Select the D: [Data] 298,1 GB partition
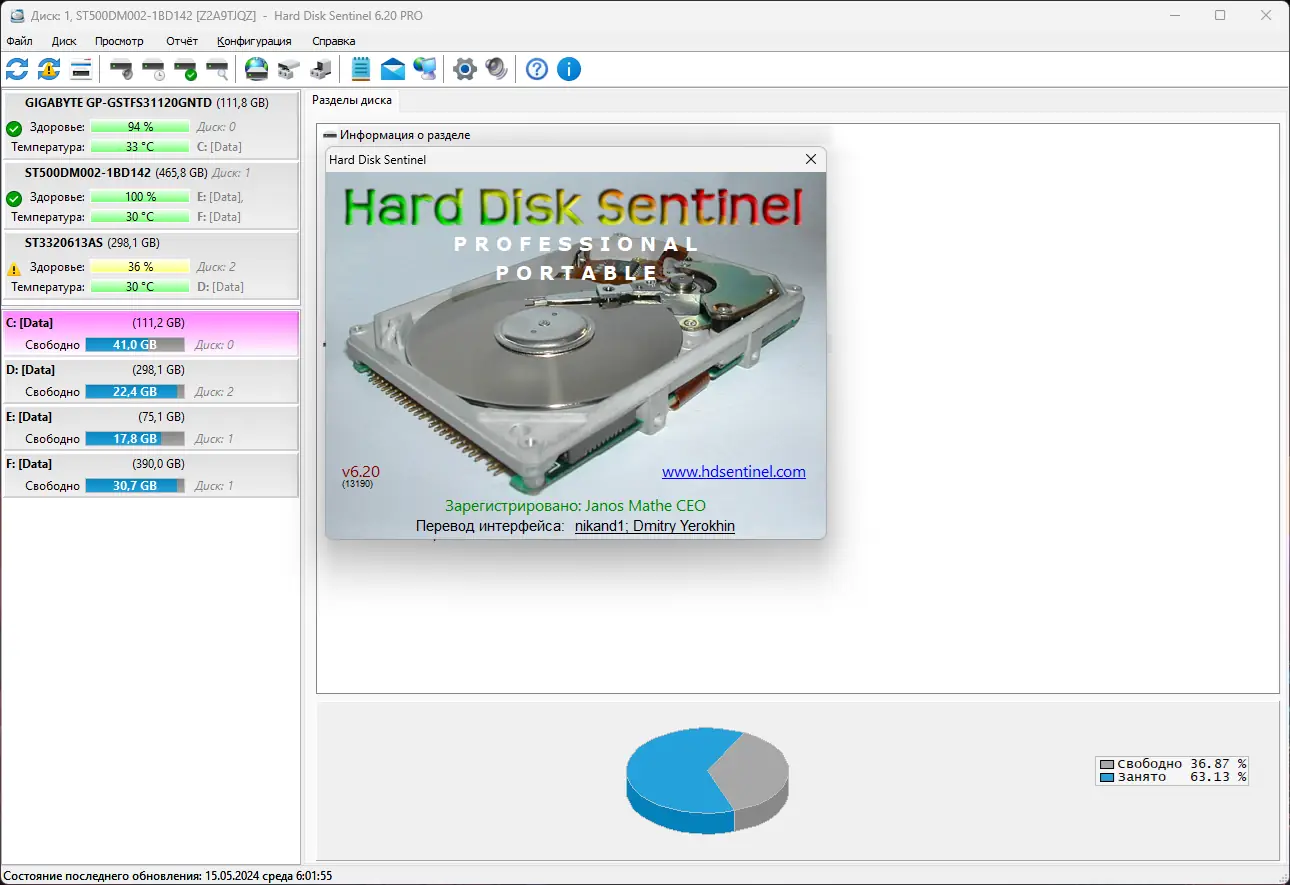Screen dimensions: 1290x885 click(151, 381)
